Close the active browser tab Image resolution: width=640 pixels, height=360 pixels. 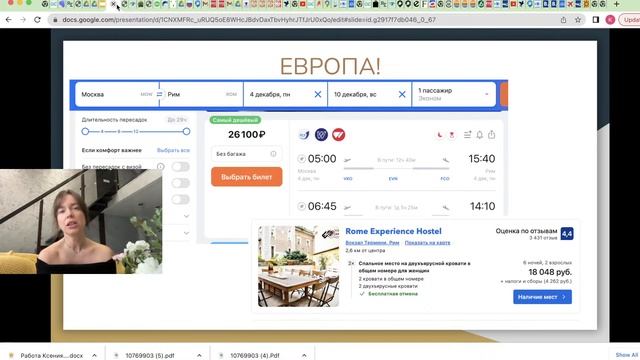pos(113,4)
